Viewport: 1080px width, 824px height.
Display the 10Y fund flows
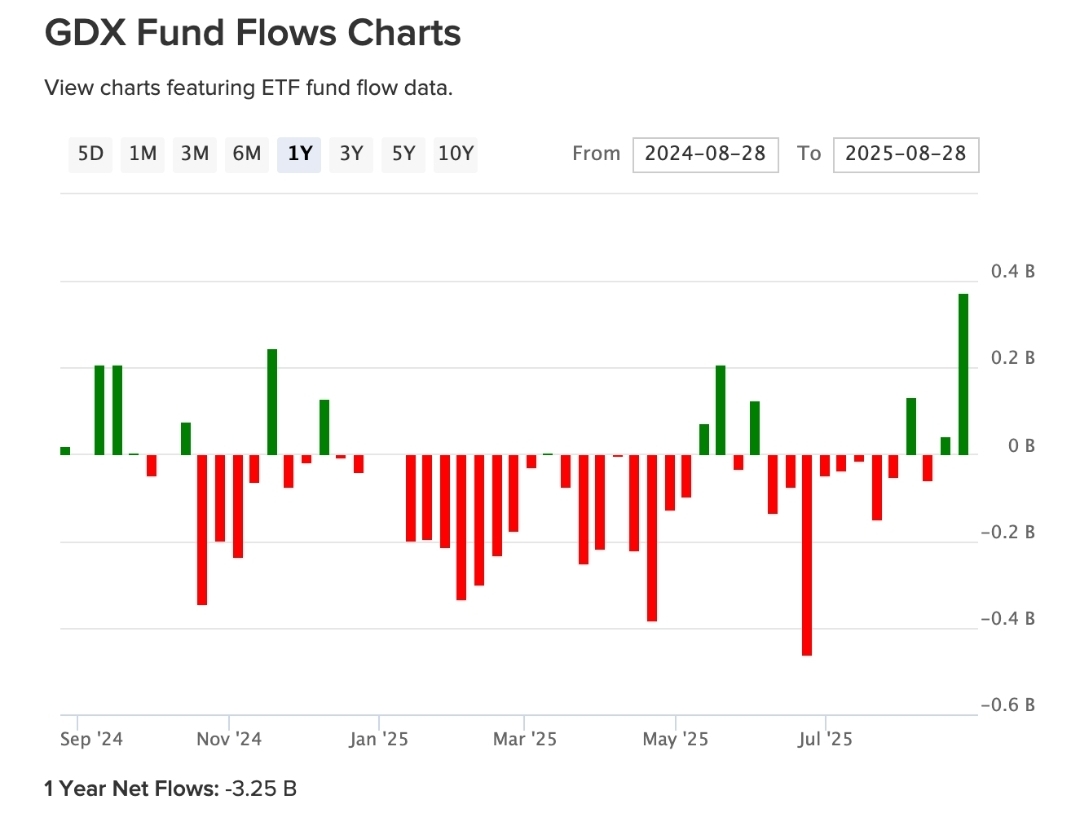point(456,154)
